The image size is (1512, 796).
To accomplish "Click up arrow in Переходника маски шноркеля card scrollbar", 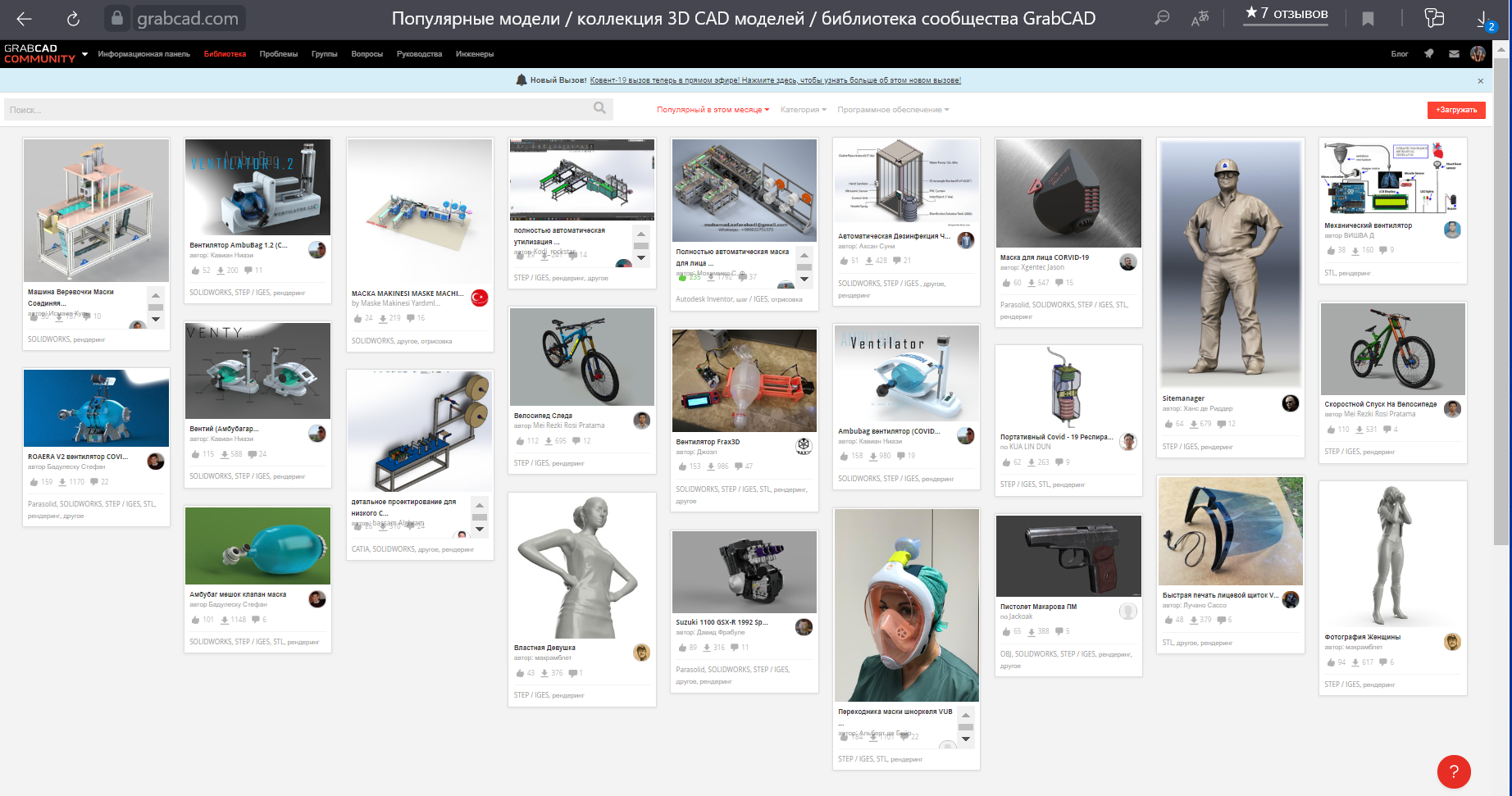I will (x=966, y=715).
